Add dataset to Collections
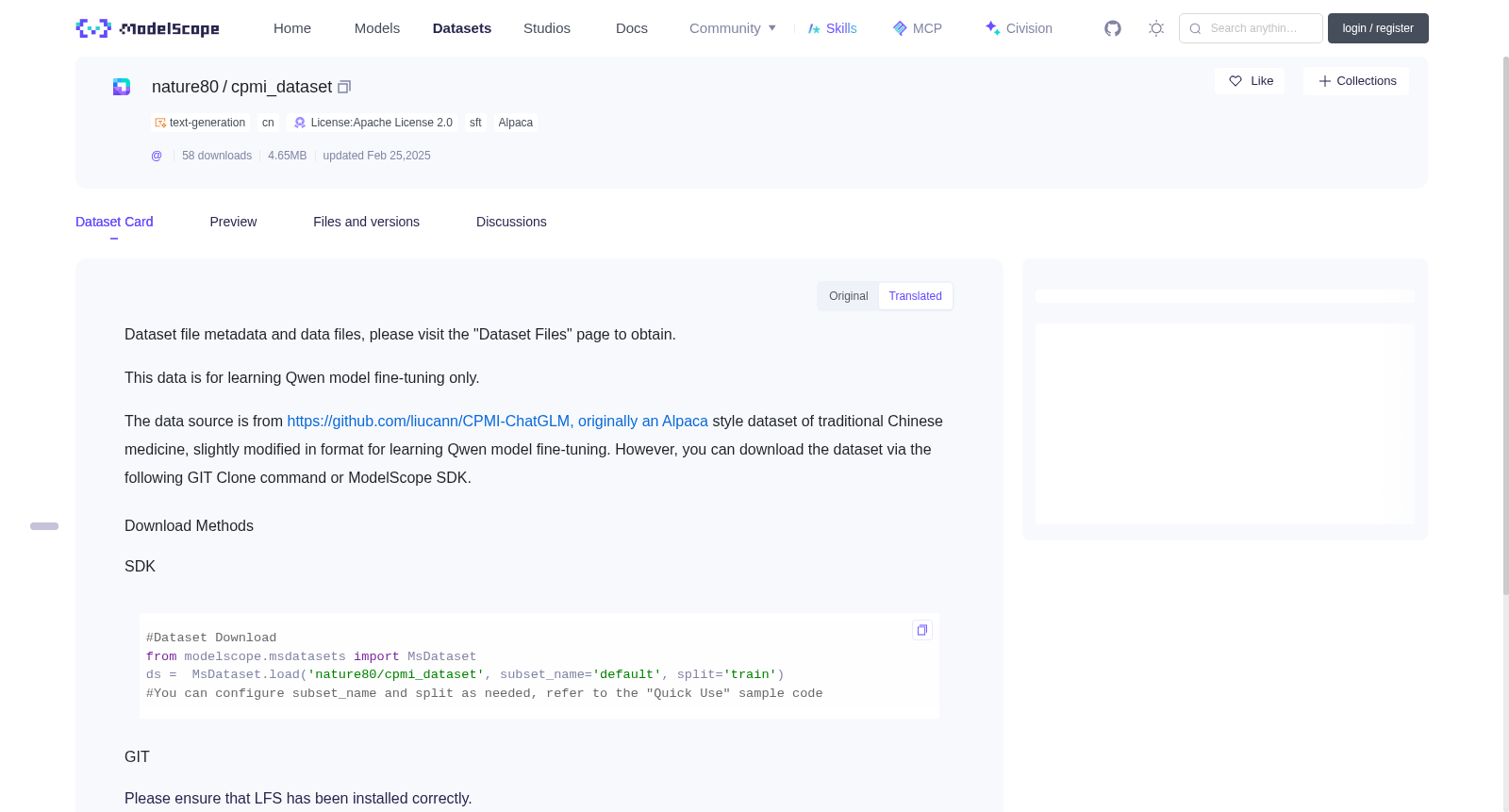1509x812 pixels. (x=1356, y=81)
